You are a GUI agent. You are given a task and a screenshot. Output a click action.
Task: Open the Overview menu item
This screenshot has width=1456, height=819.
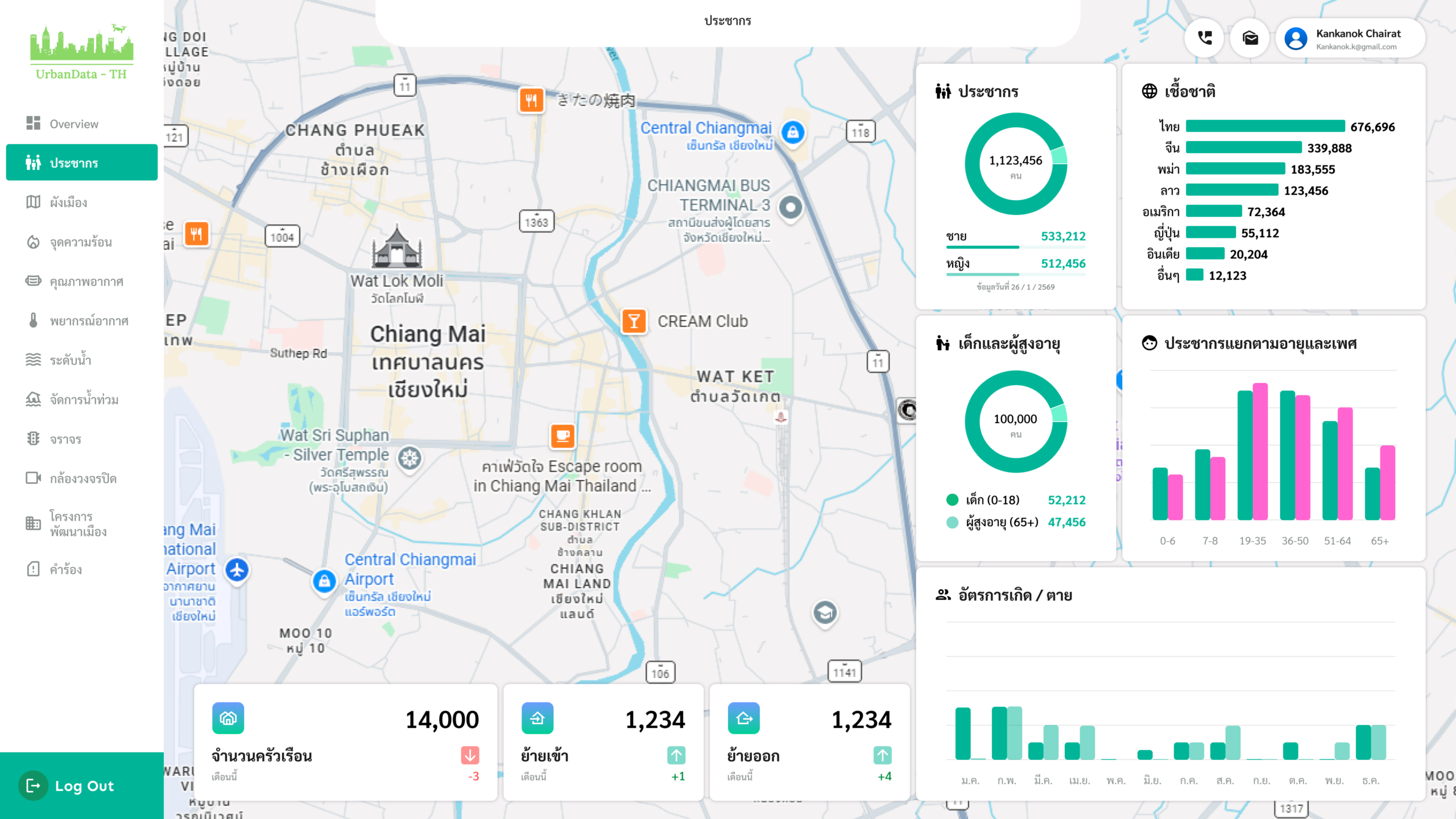(74, 123)
